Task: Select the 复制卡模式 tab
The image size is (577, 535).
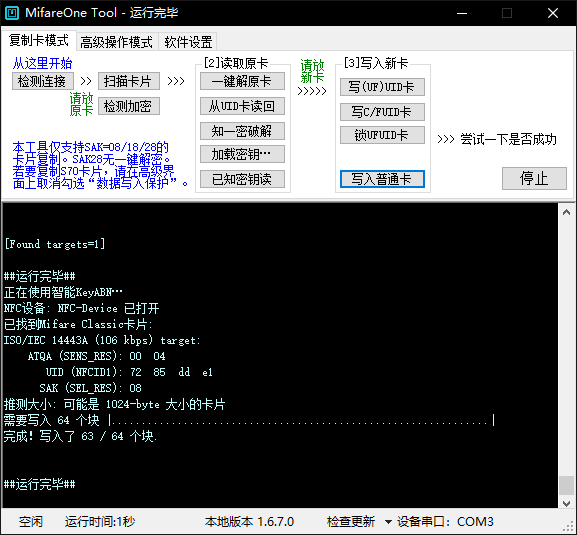Action: (39, 40)
